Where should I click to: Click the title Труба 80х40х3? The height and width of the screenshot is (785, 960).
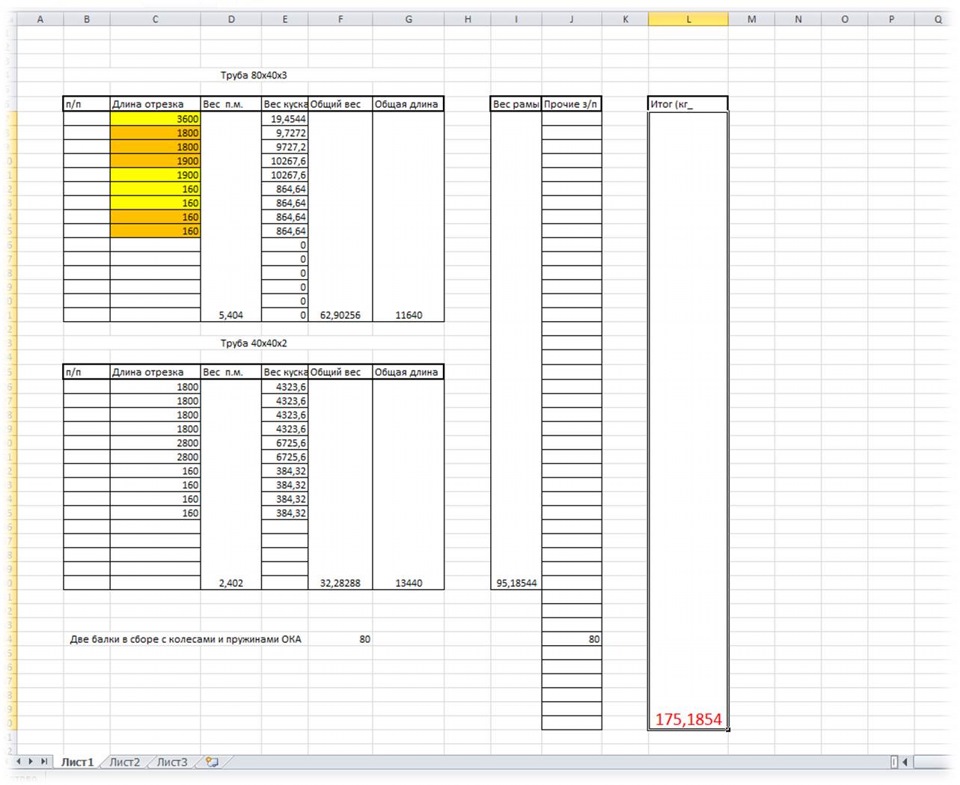click(x=253, y=75)
